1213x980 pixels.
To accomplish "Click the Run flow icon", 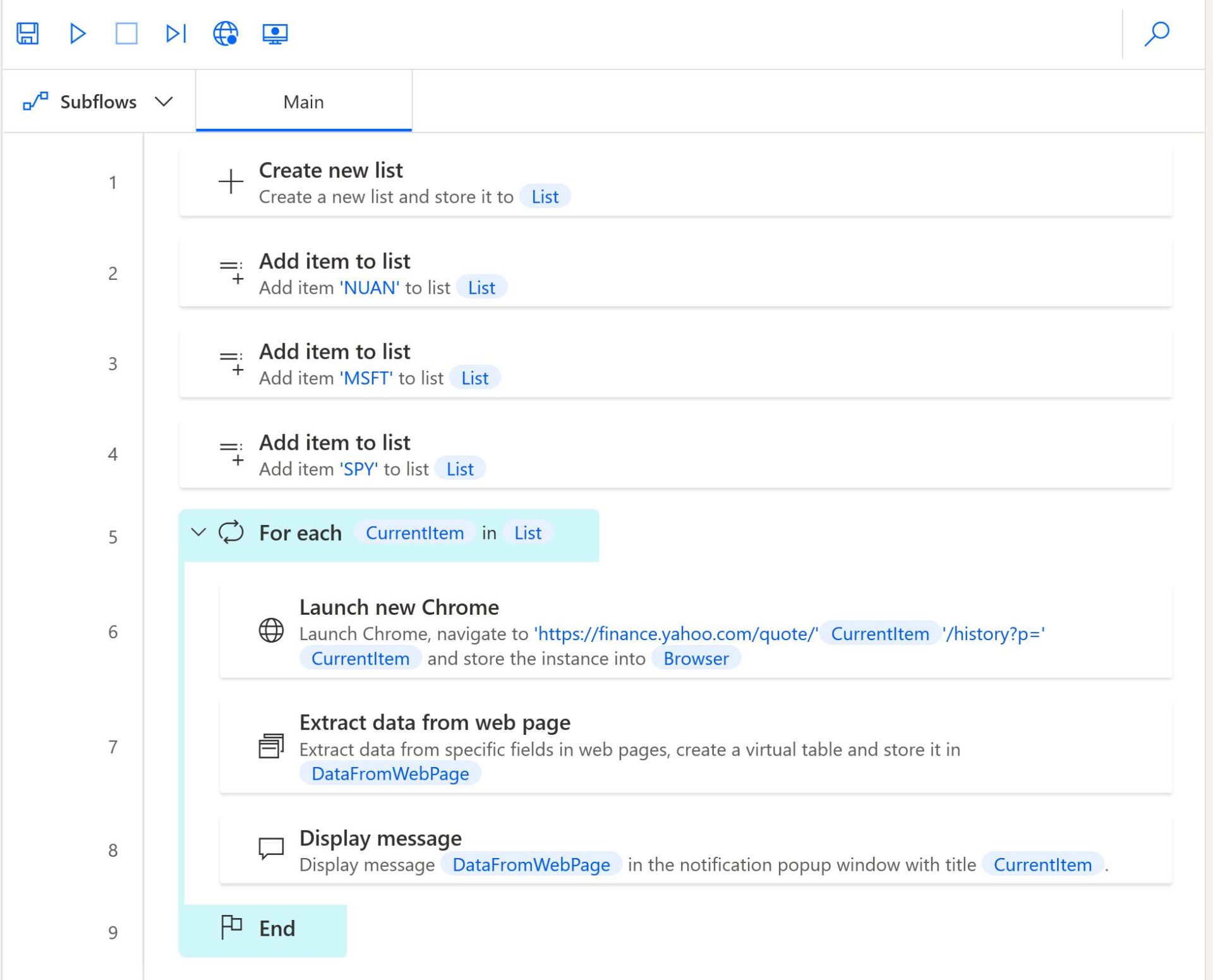I will [x=78, y=33].
